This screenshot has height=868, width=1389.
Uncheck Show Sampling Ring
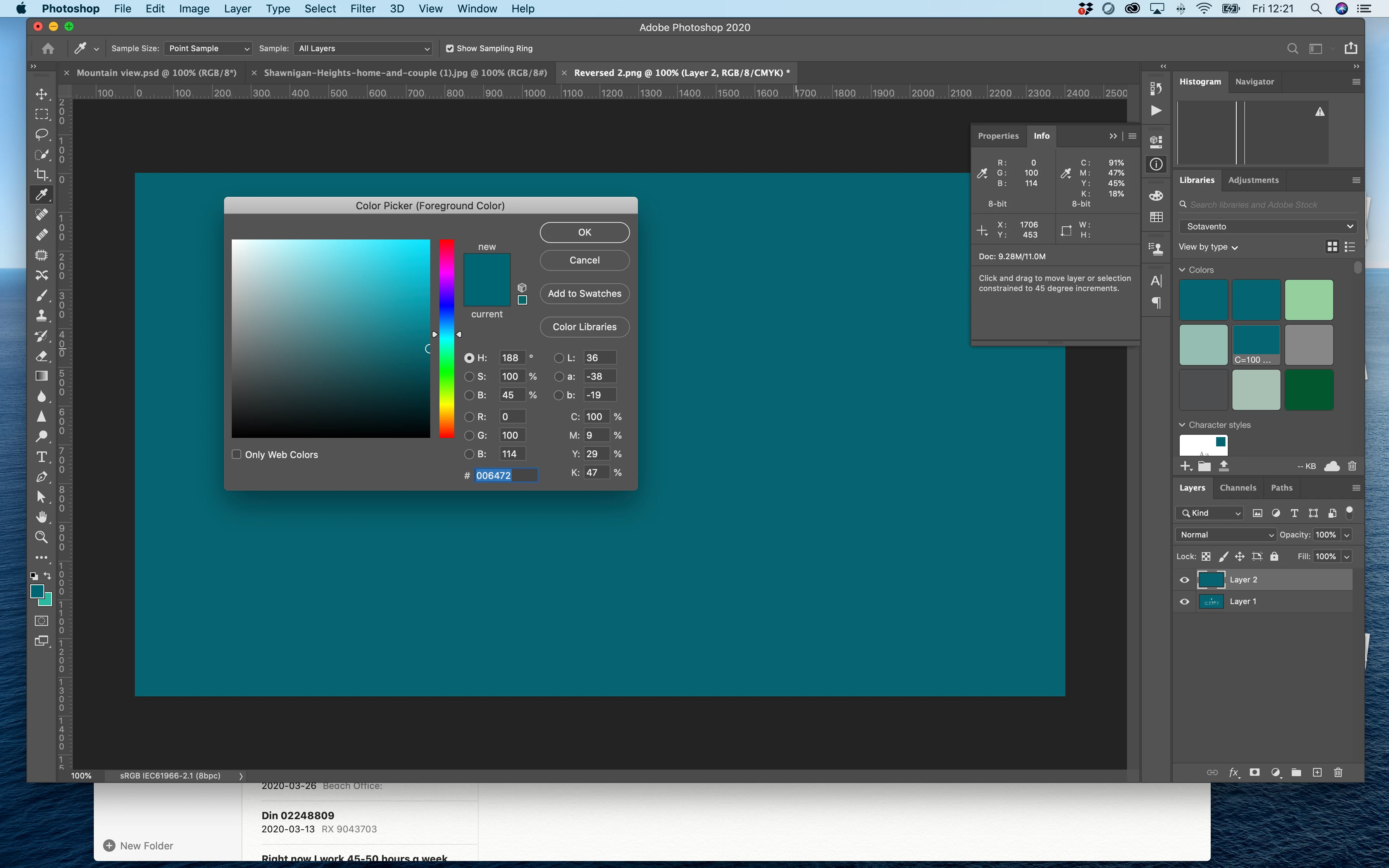click(x=450, y=49)
